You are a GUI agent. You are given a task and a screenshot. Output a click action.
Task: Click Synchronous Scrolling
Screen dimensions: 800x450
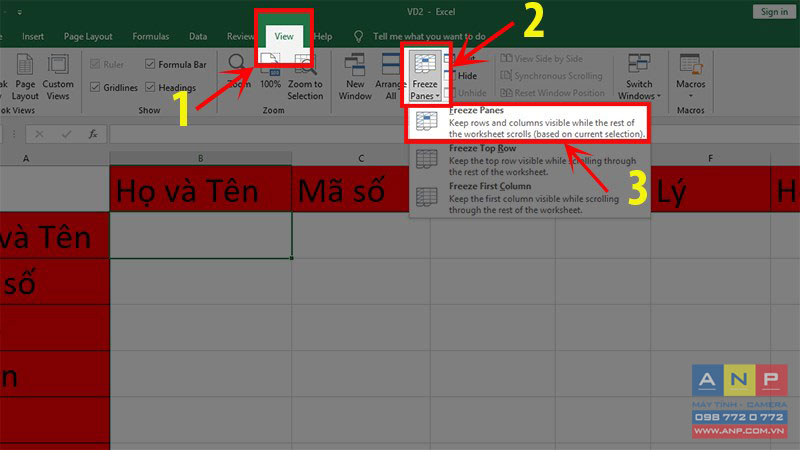(552, 76)
